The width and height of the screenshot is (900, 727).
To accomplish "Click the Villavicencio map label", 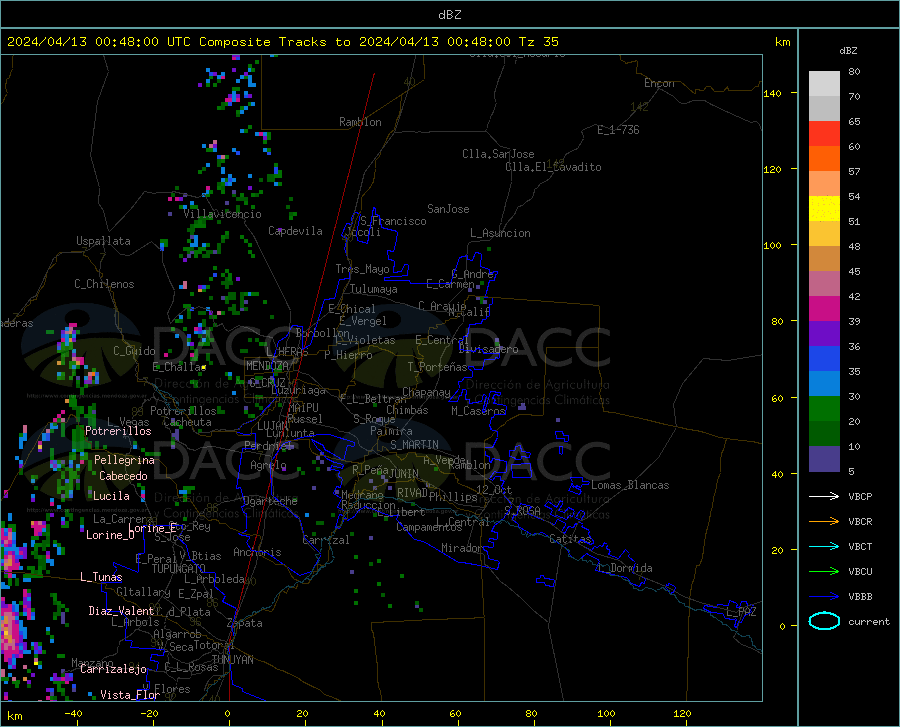I will 222,214.
